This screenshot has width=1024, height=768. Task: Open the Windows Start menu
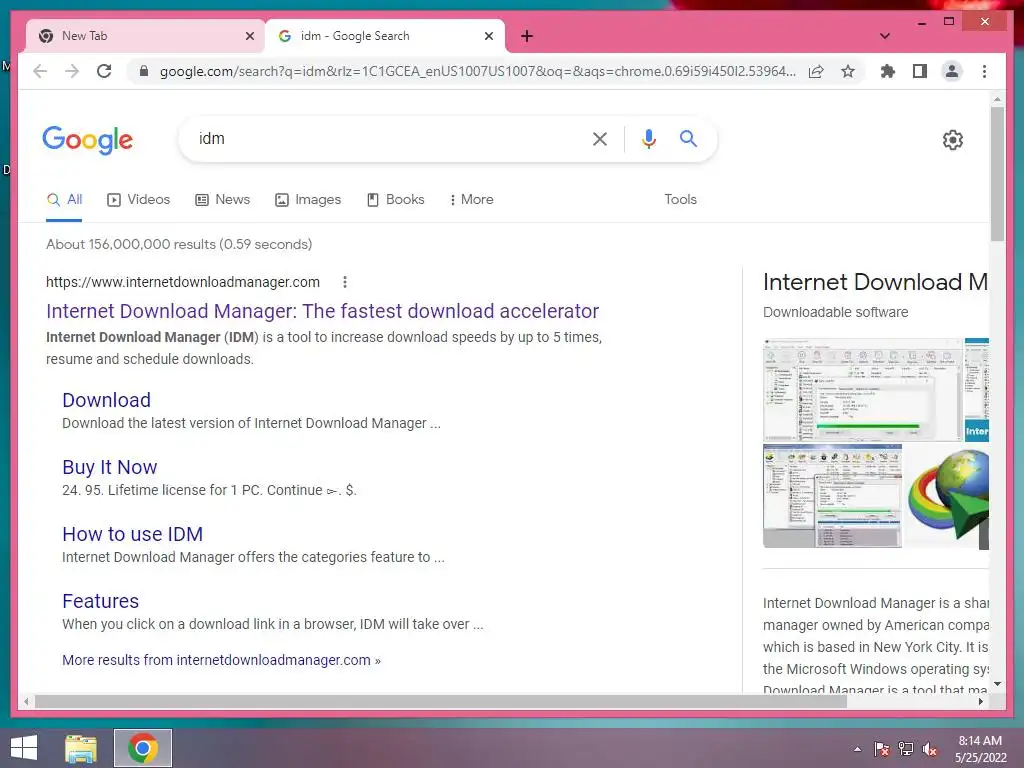[24, 748]
